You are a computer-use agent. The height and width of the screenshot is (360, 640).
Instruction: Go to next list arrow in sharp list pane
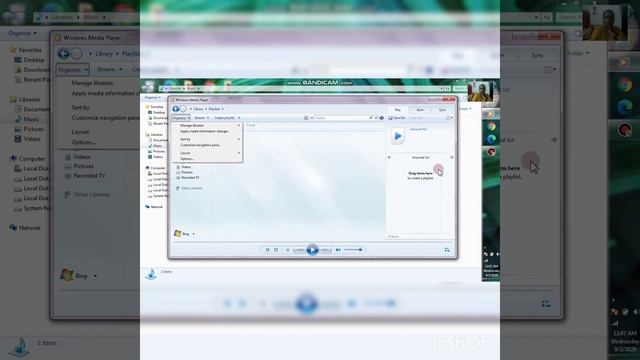coord(452,157)
